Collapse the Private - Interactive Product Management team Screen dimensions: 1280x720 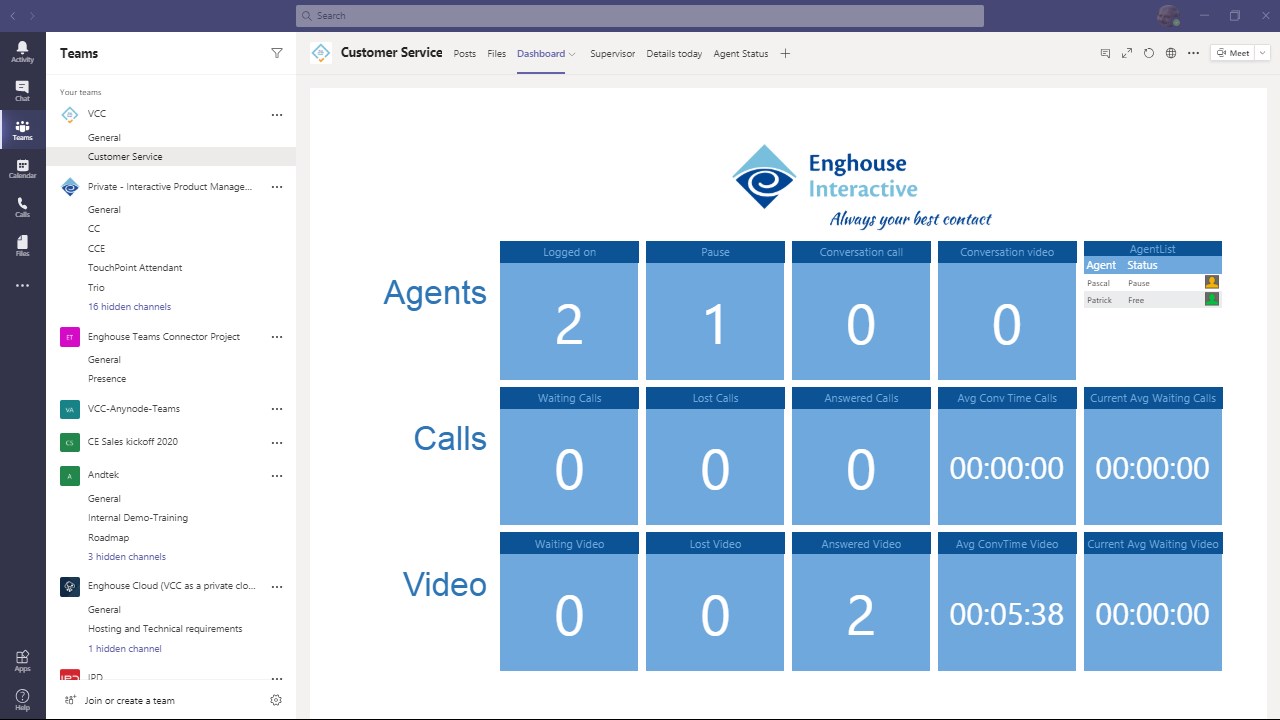170,187
